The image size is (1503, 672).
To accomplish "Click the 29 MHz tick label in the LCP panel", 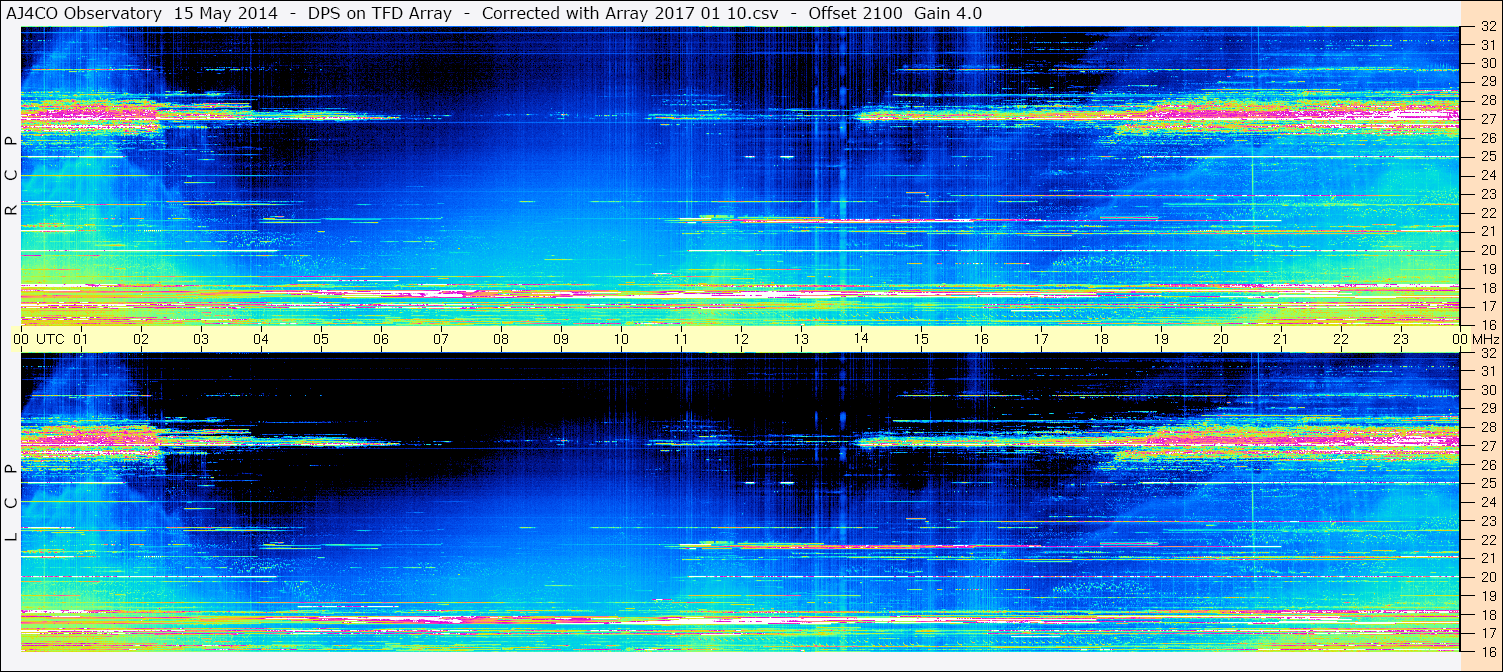I will pyautogui.click(x=1488, y=409).
